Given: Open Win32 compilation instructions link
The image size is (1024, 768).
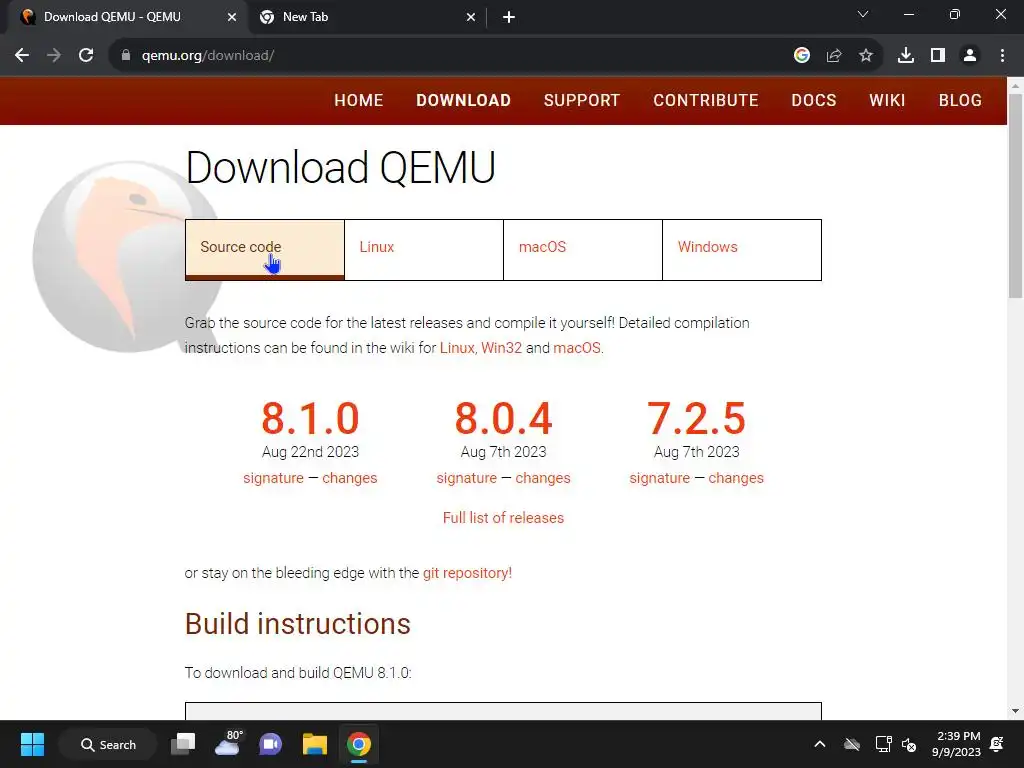Looking at the screenshot, I should [502, 347].
